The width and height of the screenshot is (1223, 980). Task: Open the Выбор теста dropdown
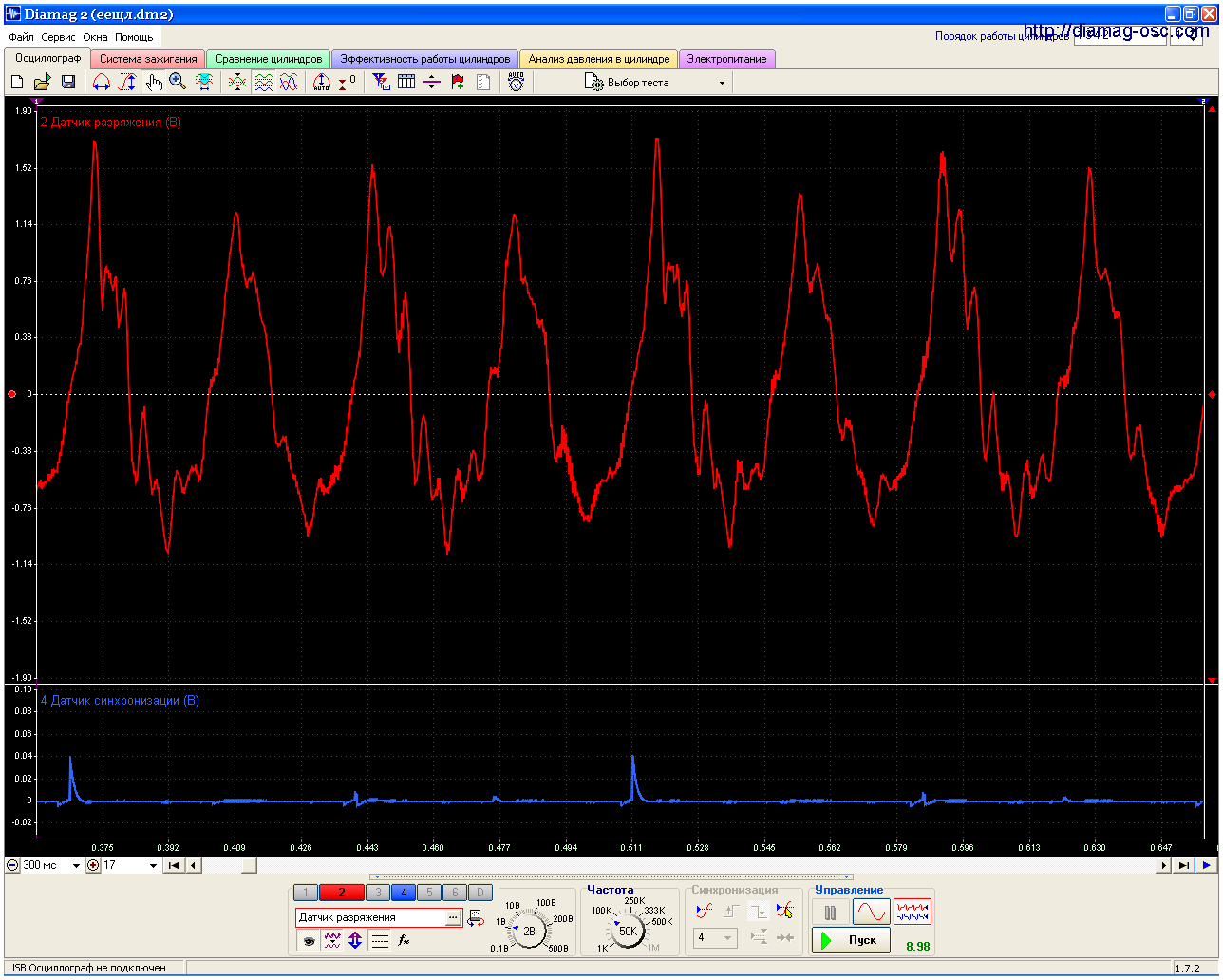coord(655,83)
